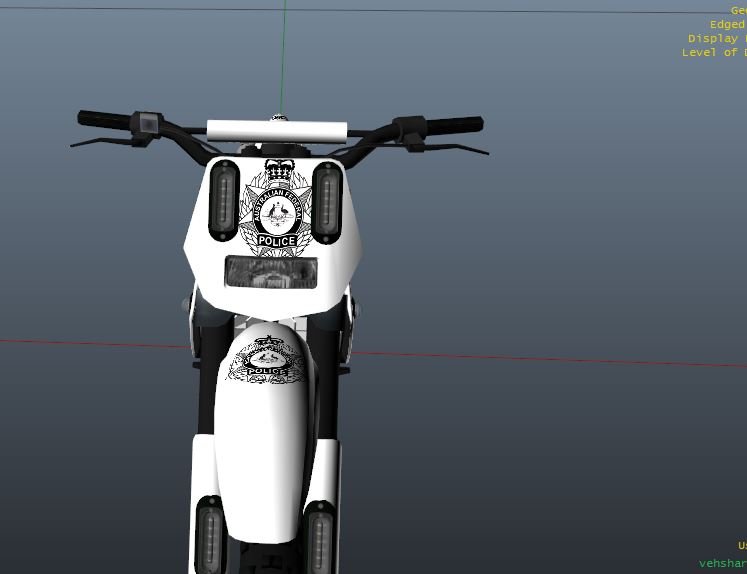Image resolution: width=747 pixels, height=574 pixels.
Task: Open the "Display" viewport option
Action: pyautogui.click(x=715, y=38)
